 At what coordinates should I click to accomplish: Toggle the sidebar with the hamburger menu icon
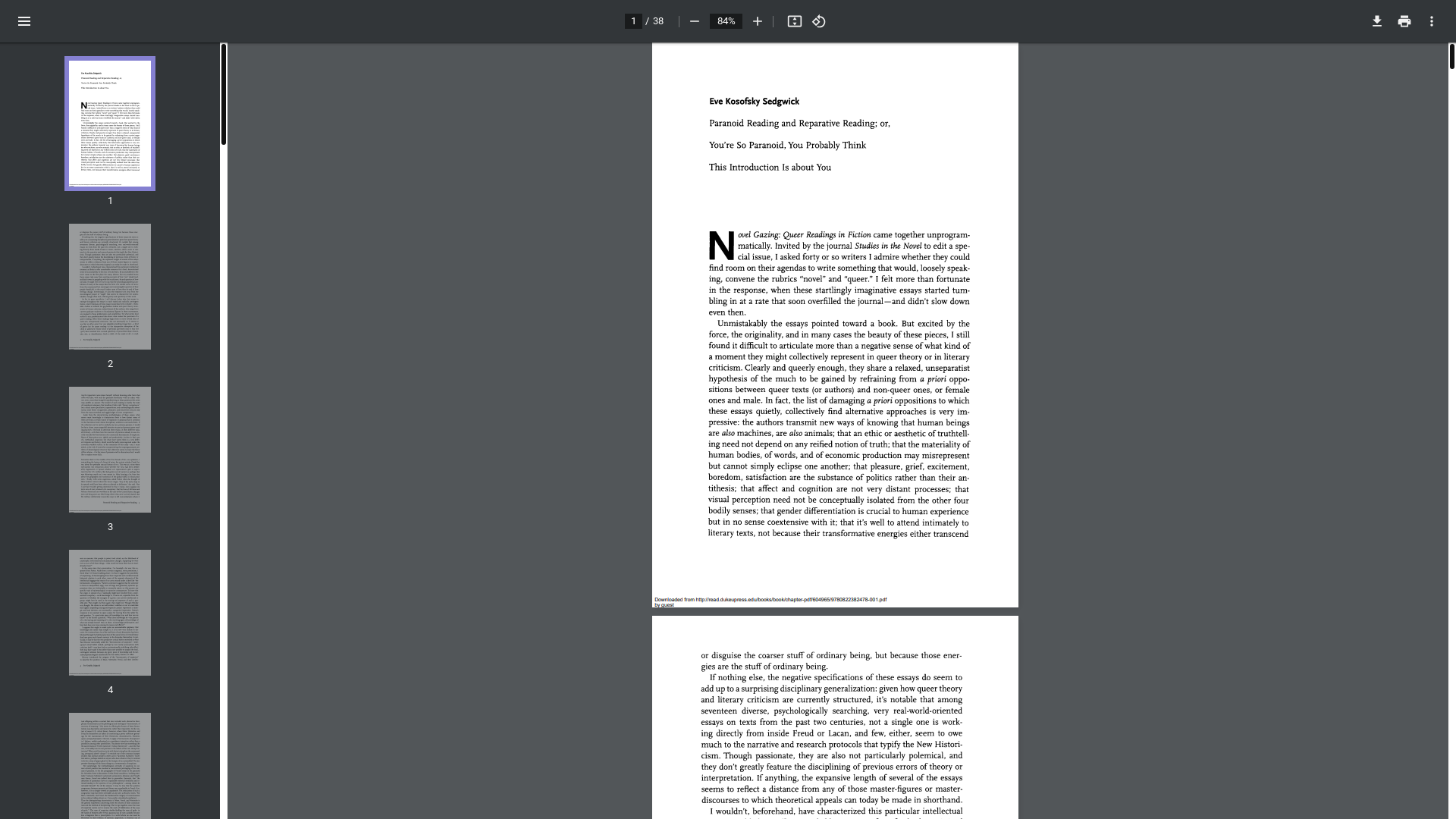pyautogui.click(x=24, y=21)
